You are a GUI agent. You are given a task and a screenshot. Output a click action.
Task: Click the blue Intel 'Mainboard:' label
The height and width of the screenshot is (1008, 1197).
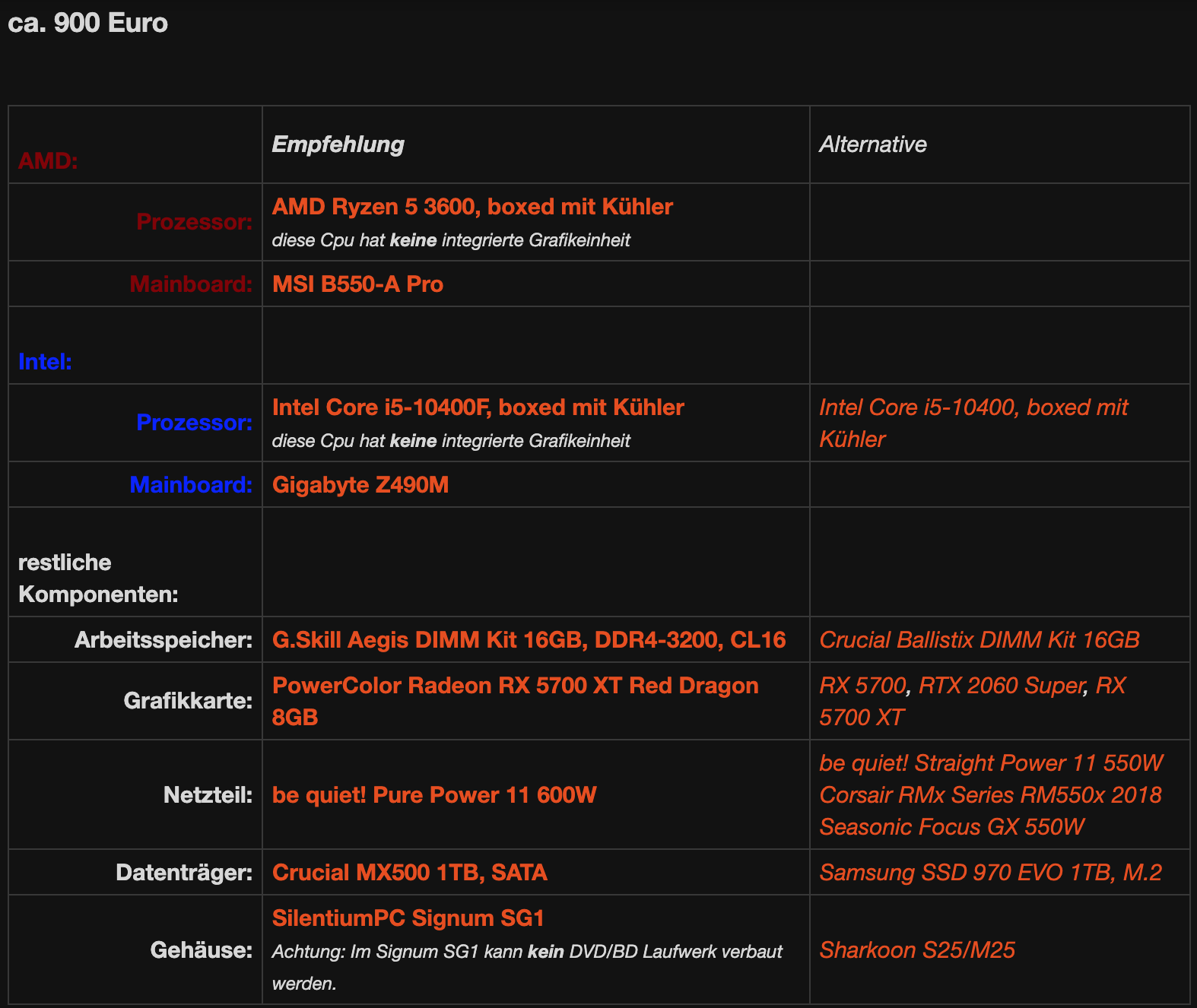point(191,485)
